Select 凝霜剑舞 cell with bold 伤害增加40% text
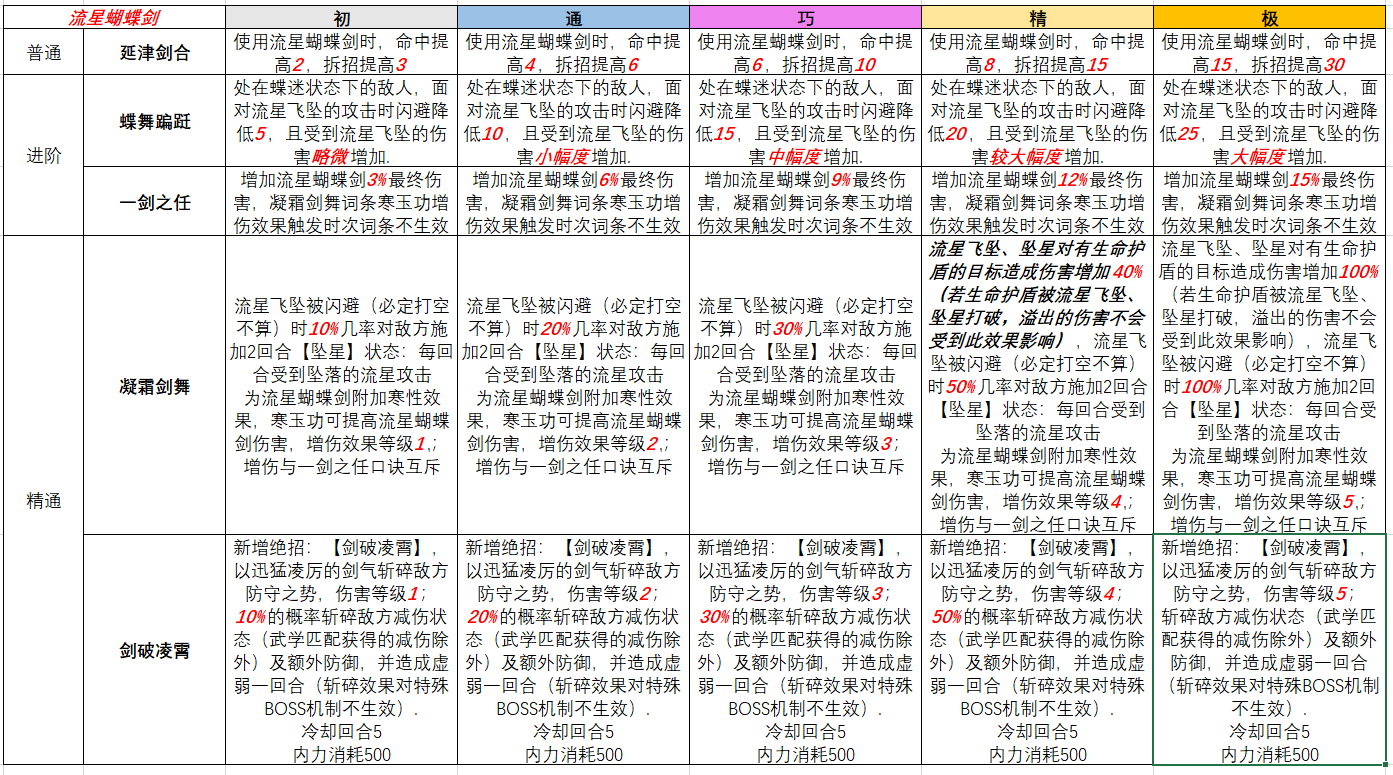The width and height of the screenshot is (1393, 775). [x=1037, y=385]
